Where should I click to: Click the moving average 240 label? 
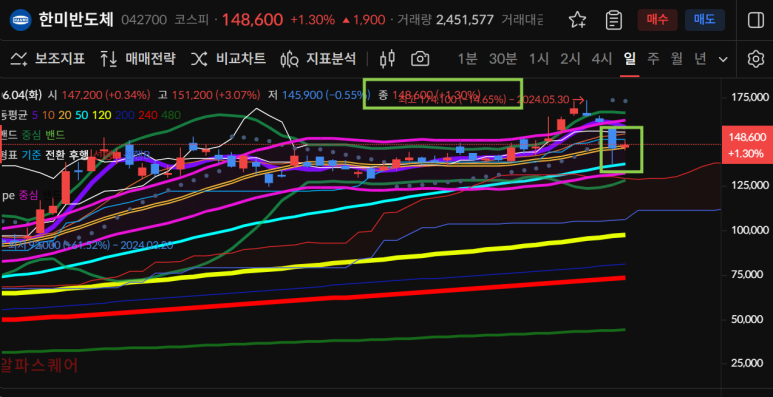coord(147,115)
